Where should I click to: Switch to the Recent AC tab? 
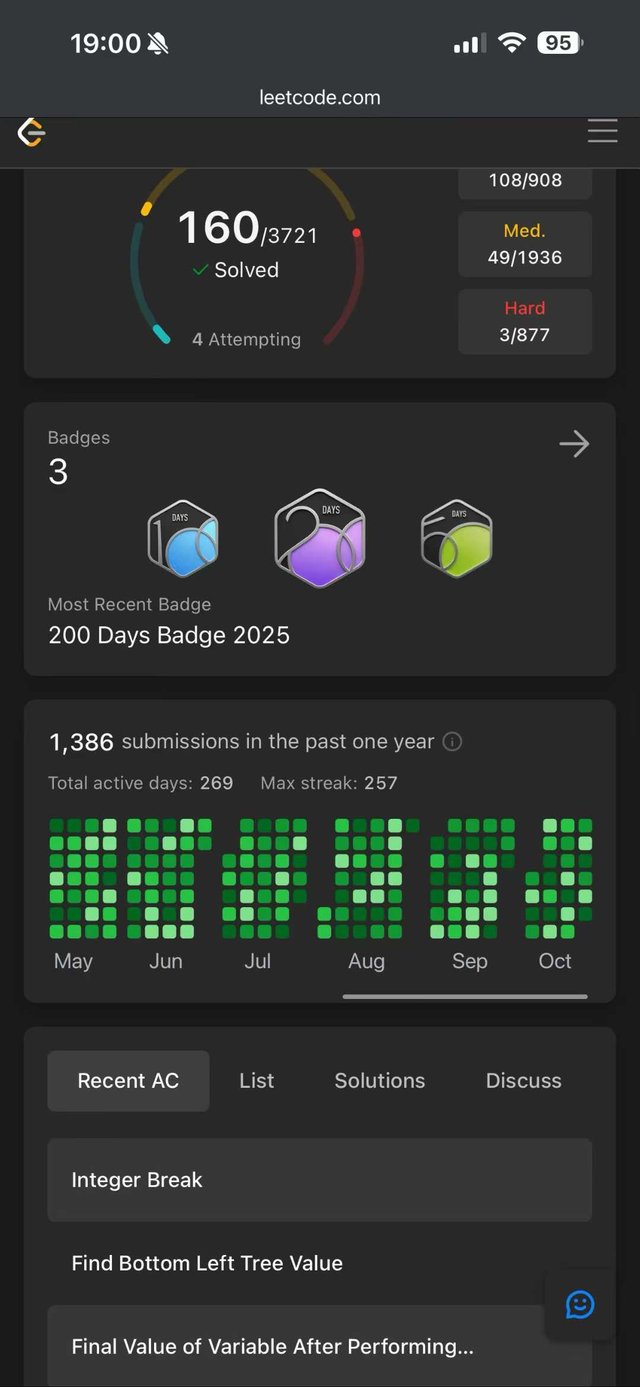128,1081
